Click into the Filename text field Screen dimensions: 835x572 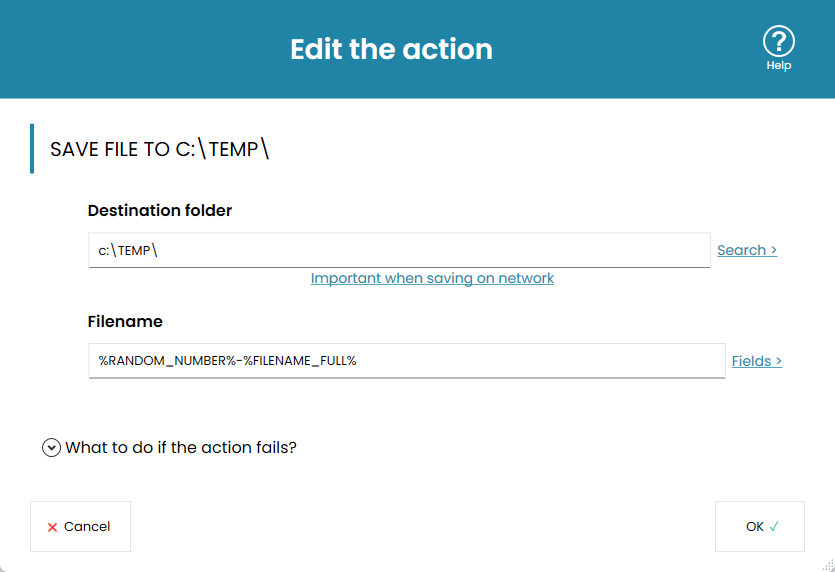(406, 361)
